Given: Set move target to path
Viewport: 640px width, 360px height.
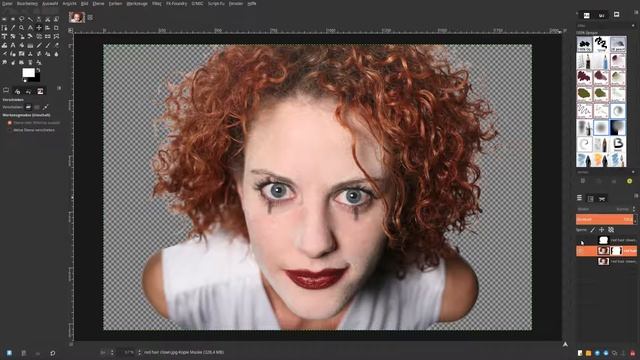Looking at the screenshot, I should (x=45, y=107).
